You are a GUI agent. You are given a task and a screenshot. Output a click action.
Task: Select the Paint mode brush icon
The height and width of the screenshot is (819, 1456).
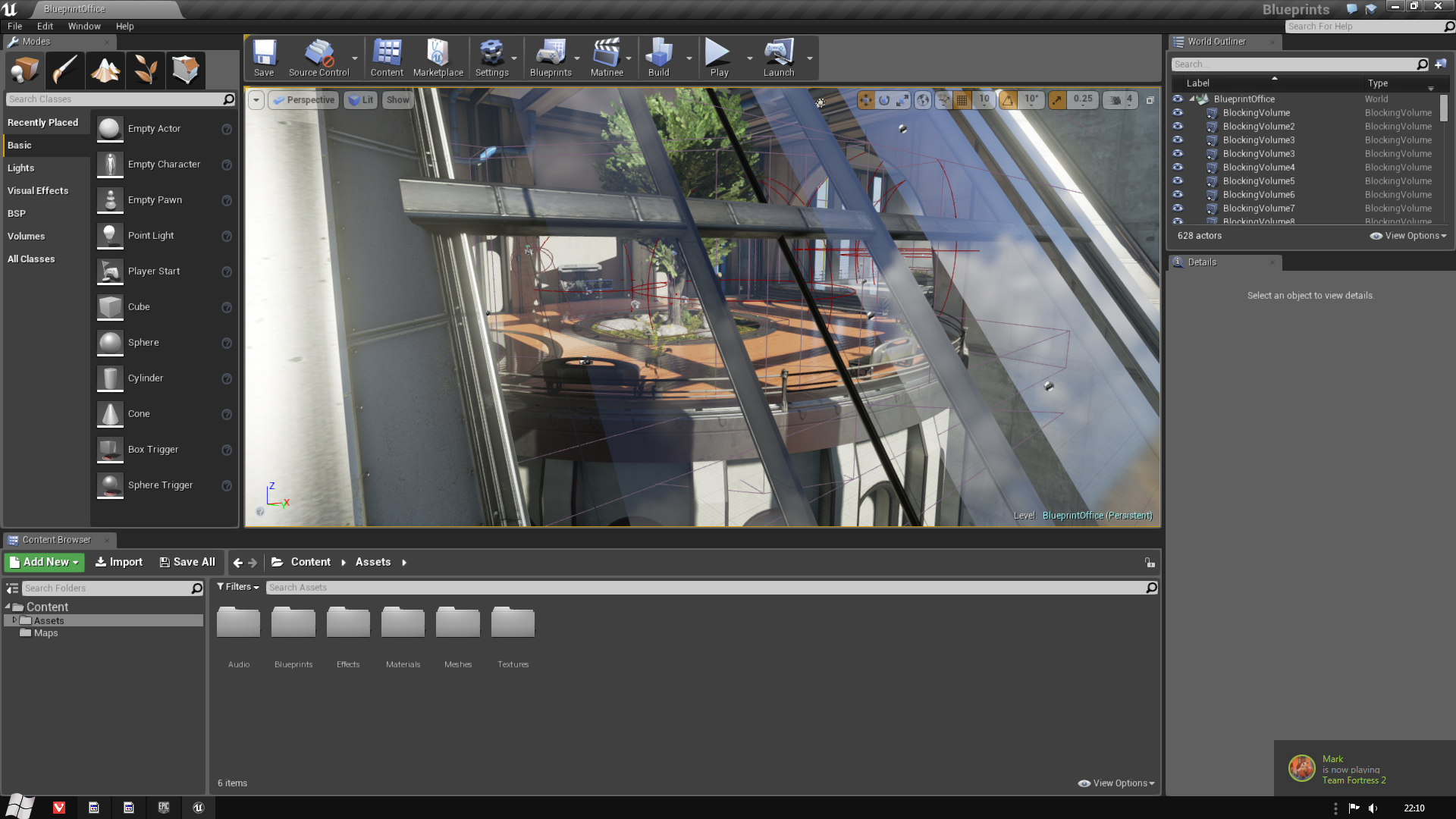tap(64, 70)
